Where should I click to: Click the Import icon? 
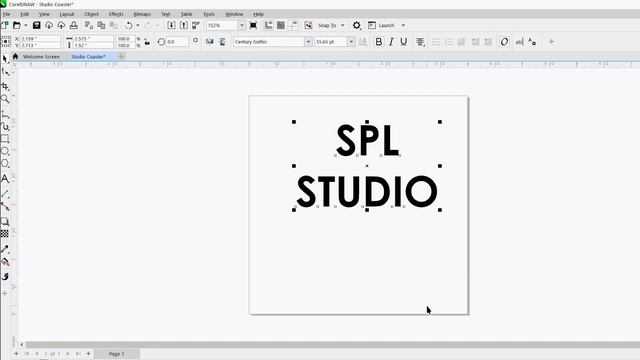[171, 25]
